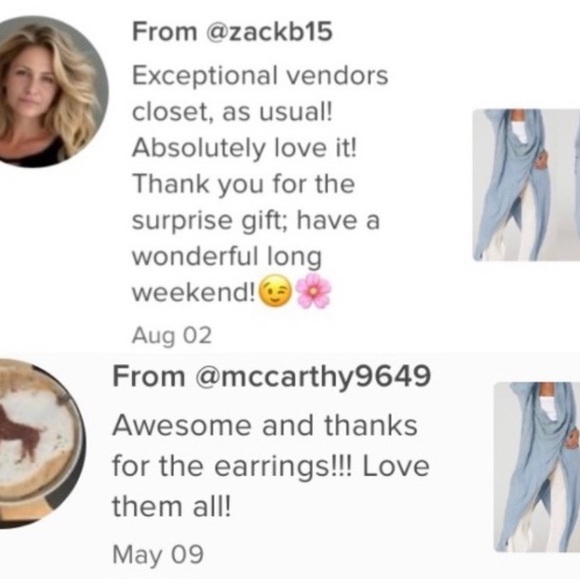Click the "for the earrings!!! Love" text line
Viewport: 580px width, 580px height.
(271, 466)
